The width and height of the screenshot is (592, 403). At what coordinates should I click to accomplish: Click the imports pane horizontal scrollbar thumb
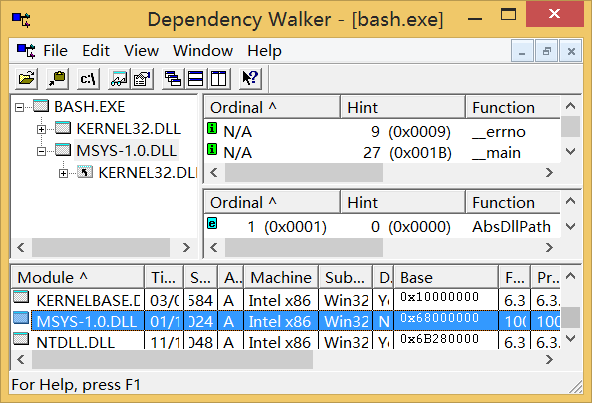(304, 173)
